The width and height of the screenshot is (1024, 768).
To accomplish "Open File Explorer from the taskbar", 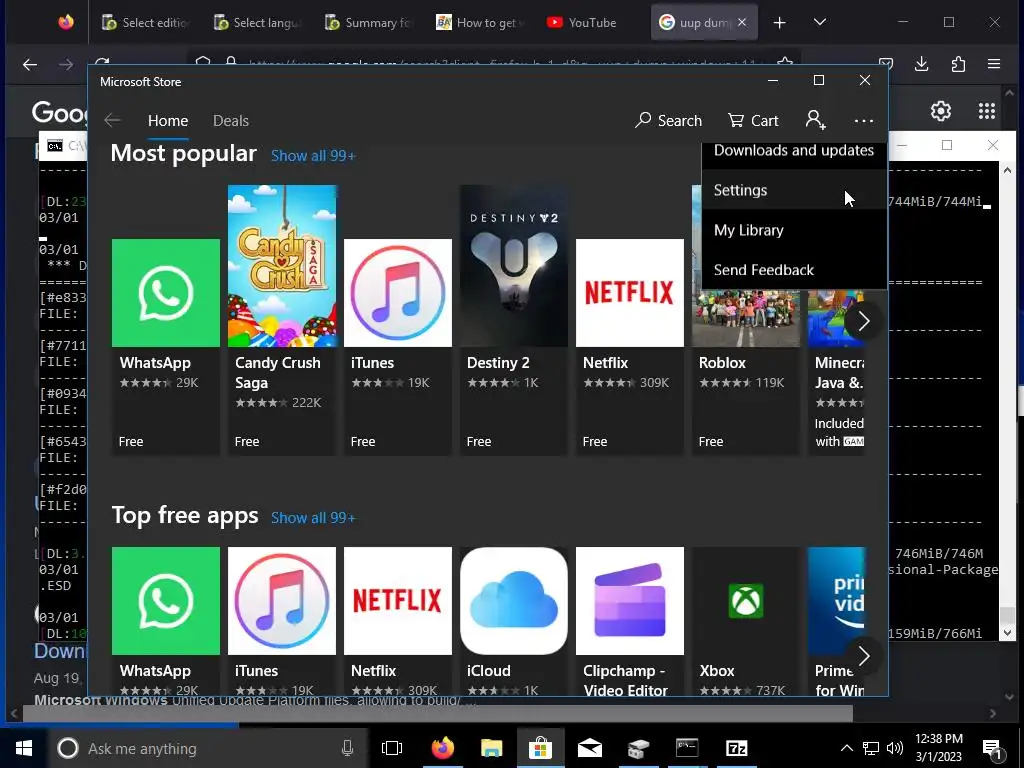I will [491, 748].
